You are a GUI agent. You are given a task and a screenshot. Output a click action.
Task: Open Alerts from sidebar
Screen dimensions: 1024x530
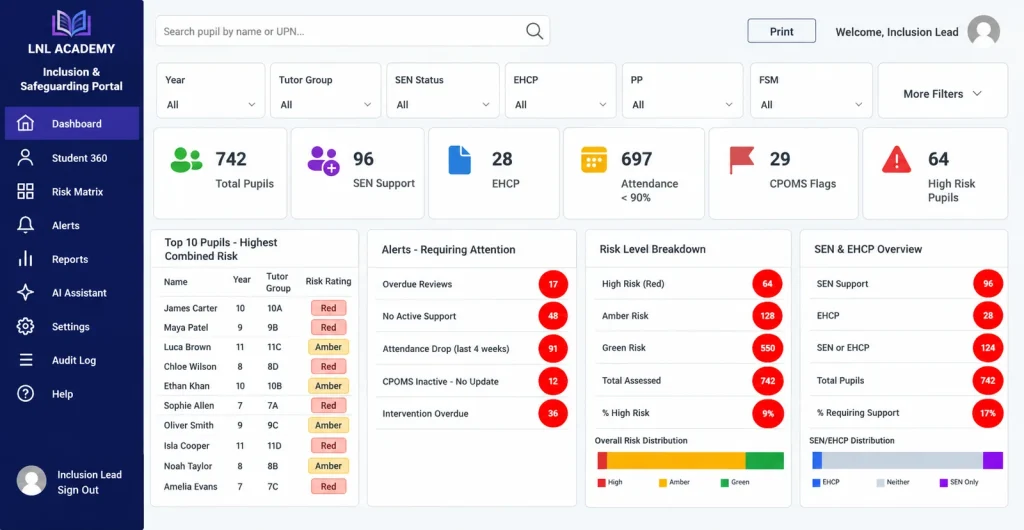tap(72, 225)
